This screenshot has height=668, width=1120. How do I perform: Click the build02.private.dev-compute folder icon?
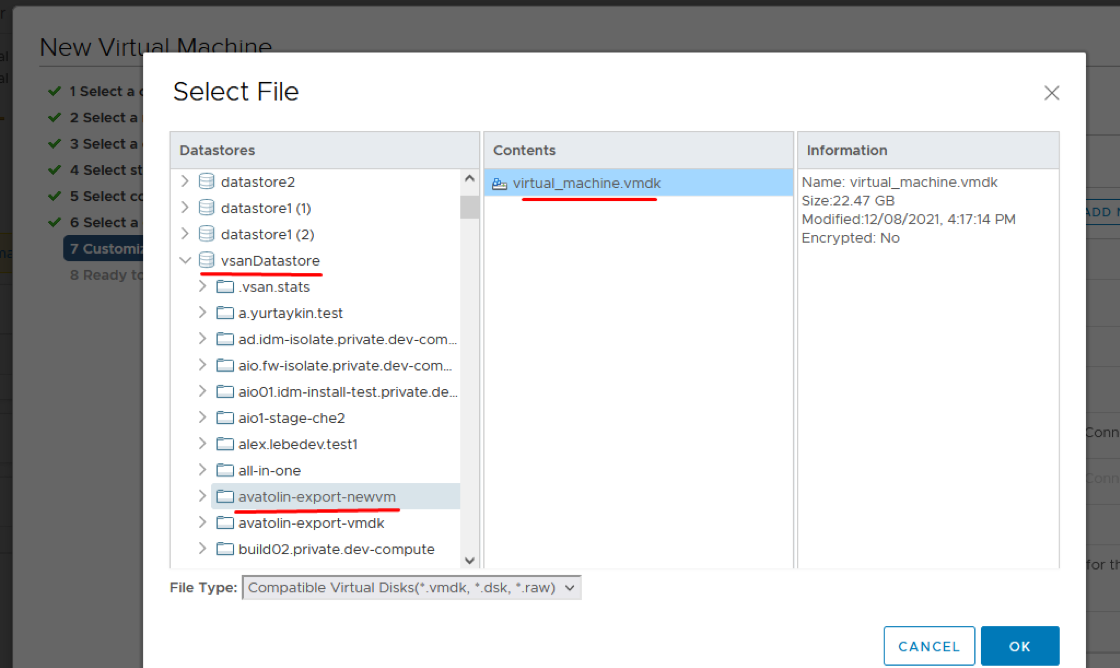pyautogui.click(x=225, y=549)
